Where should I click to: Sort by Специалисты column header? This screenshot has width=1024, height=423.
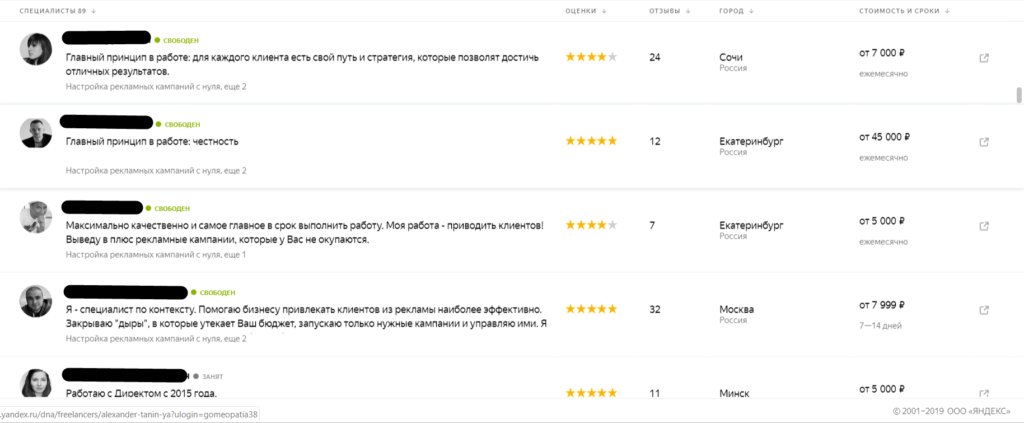point(57,11)
